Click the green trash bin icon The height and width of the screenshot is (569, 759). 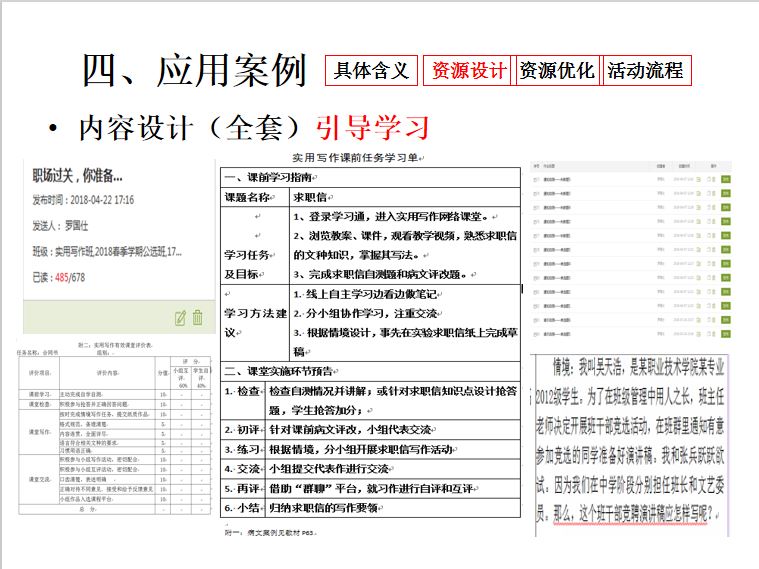197,317
